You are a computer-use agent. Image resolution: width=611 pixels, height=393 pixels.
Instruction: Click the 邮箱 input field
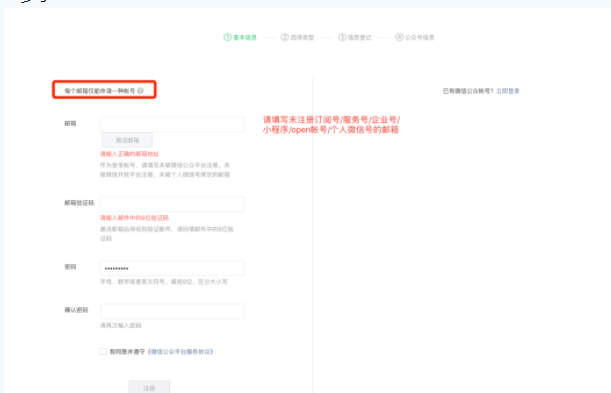(172, 124)
